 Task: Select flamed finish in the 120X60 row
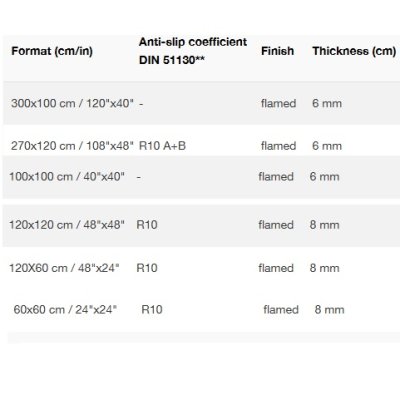[276, 268]
